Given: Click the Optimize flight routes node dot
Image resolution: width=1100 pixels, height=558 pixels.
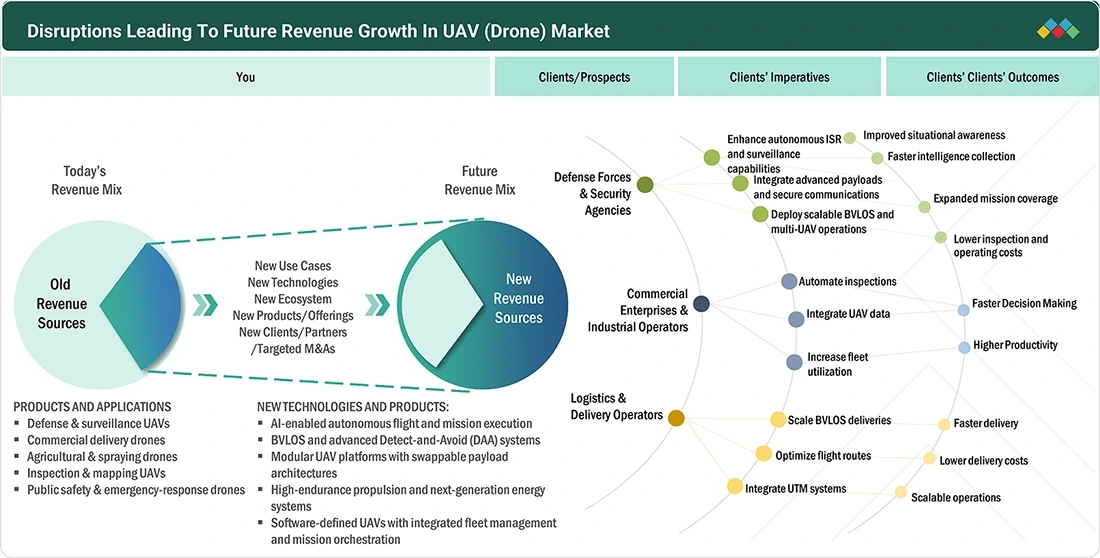Looking at the screenshot, I should [x=764, y=454].
